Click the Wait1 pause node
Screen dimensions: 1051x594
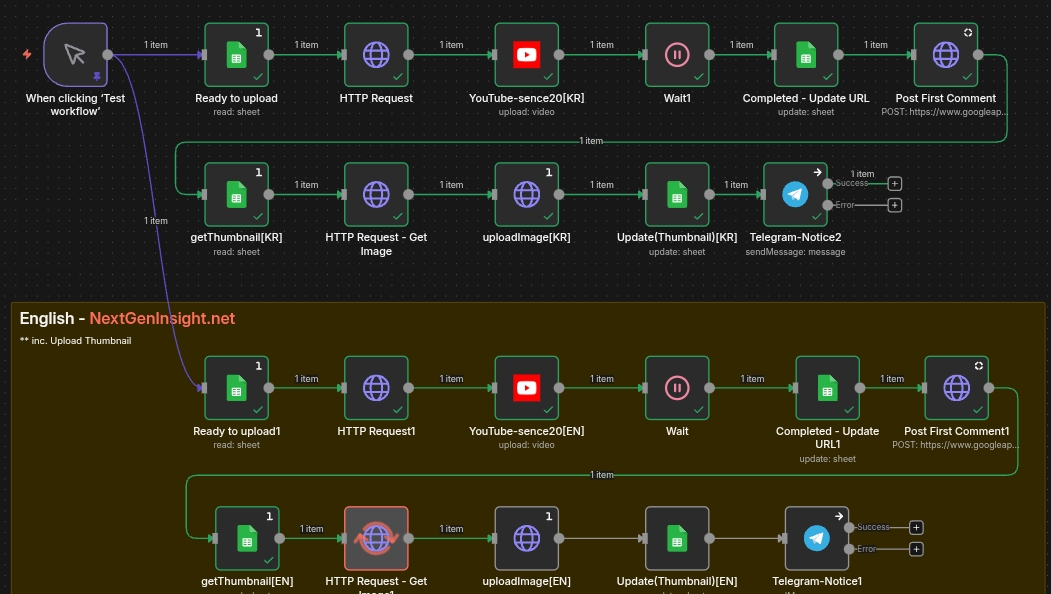click(676, 55)
